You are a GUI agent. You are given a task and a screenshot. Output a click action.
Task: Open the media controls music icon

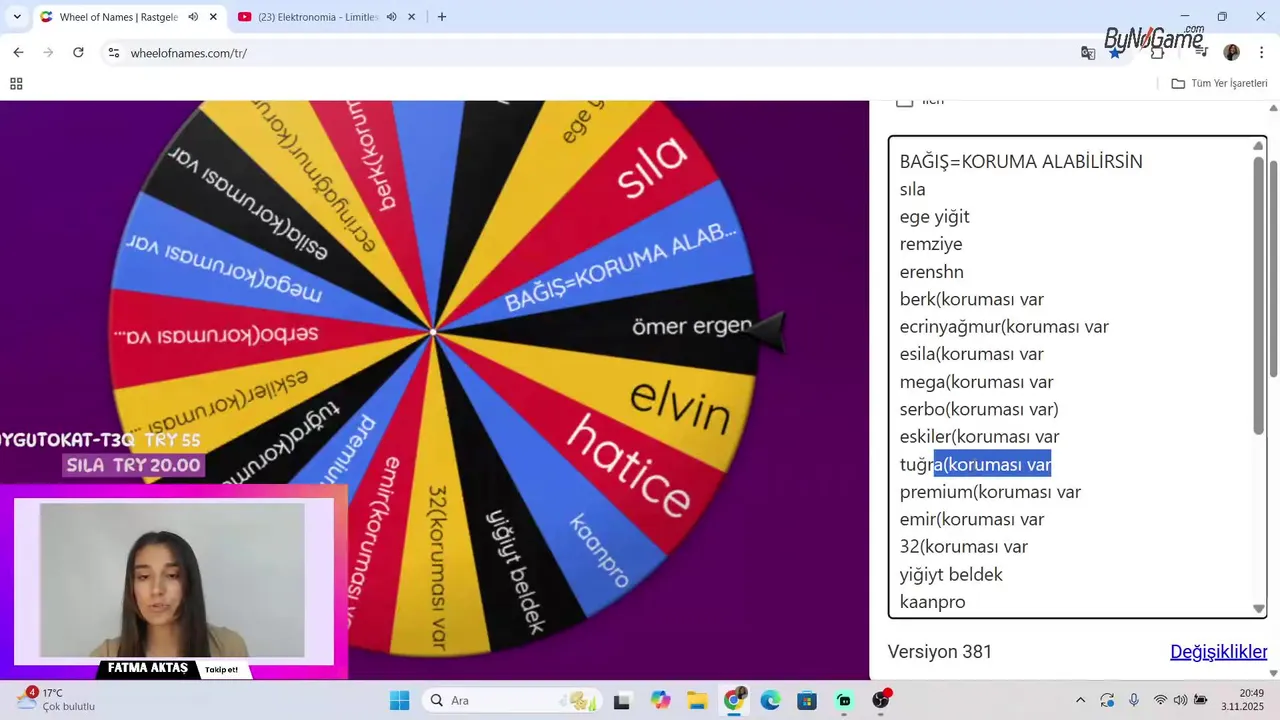(x=1201, y=53)
